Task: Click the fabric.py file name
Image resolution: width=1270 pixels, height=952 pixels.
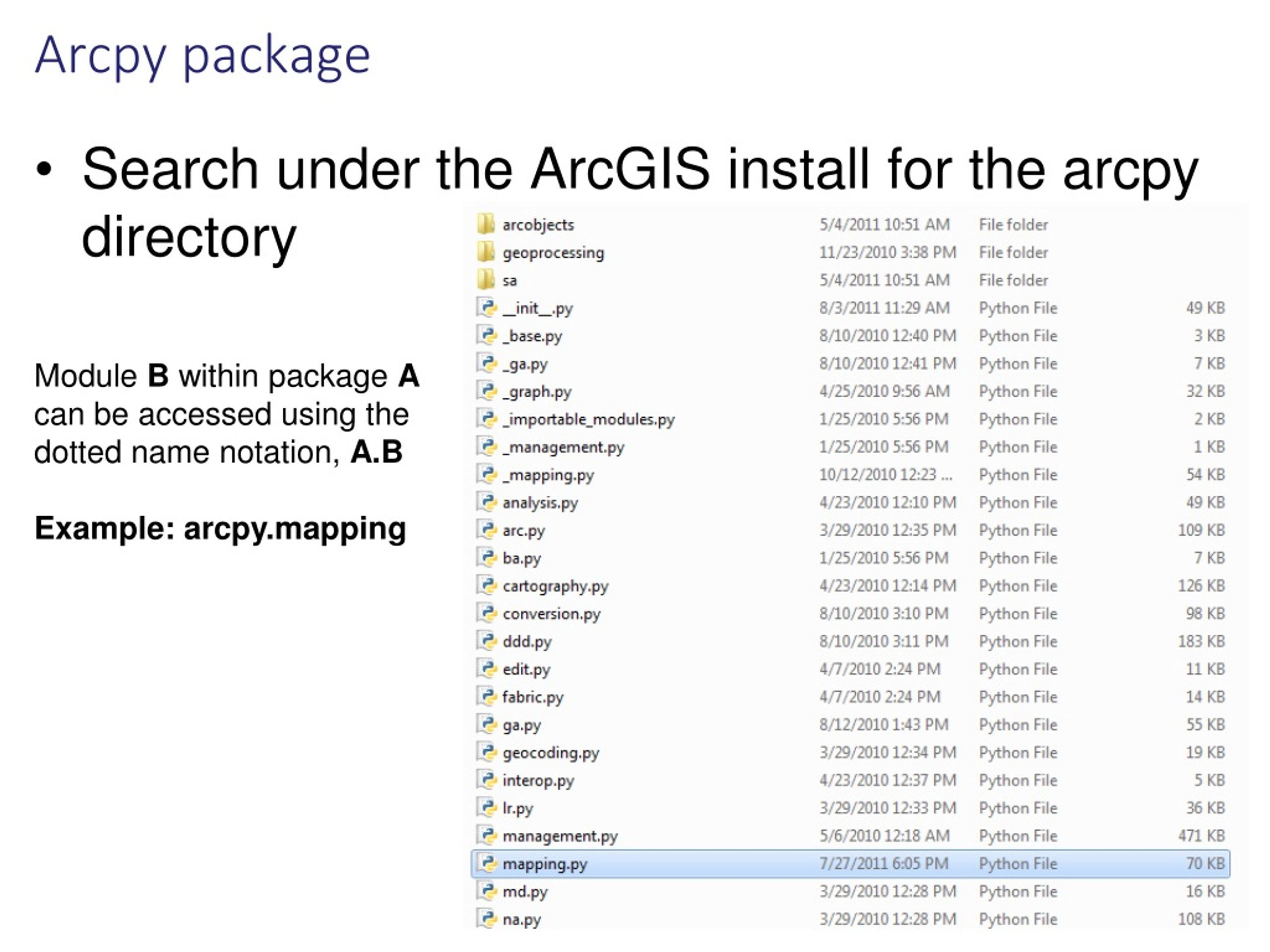Action: tap(532, 697)
